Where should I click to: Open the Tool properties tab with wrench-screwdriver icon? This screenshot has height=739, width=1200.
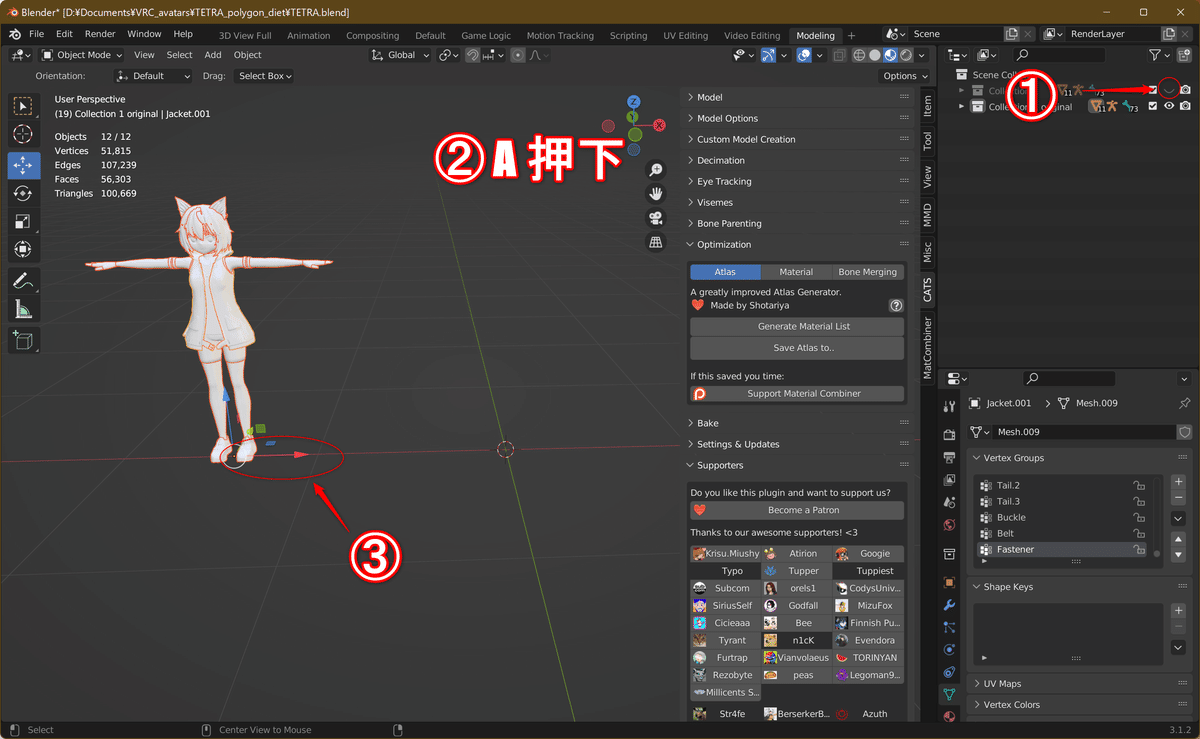pos(949,407)
